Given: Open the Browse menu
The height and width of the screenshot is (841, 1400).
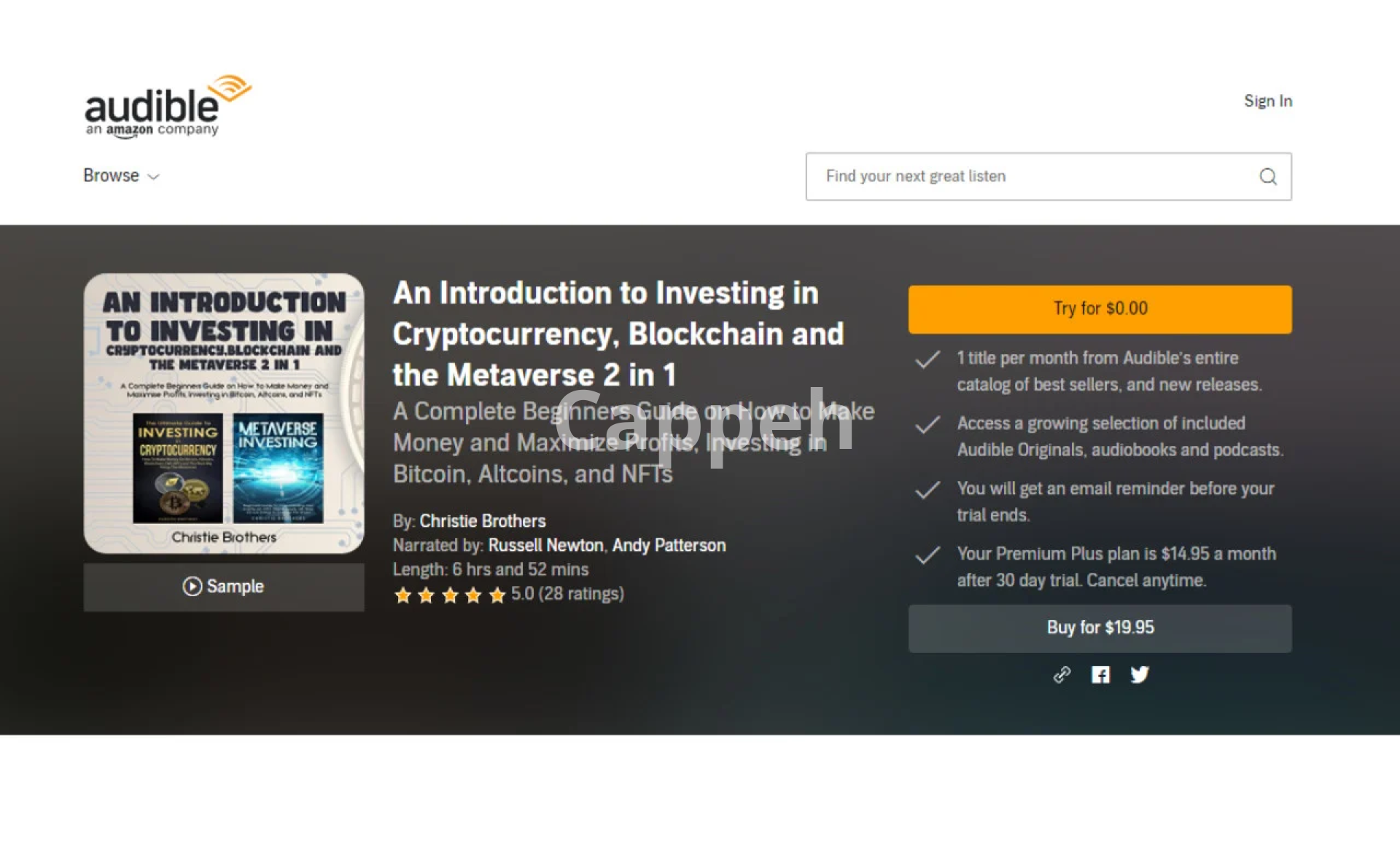Looking at the screenshot, I should click(x=121, y=176).
